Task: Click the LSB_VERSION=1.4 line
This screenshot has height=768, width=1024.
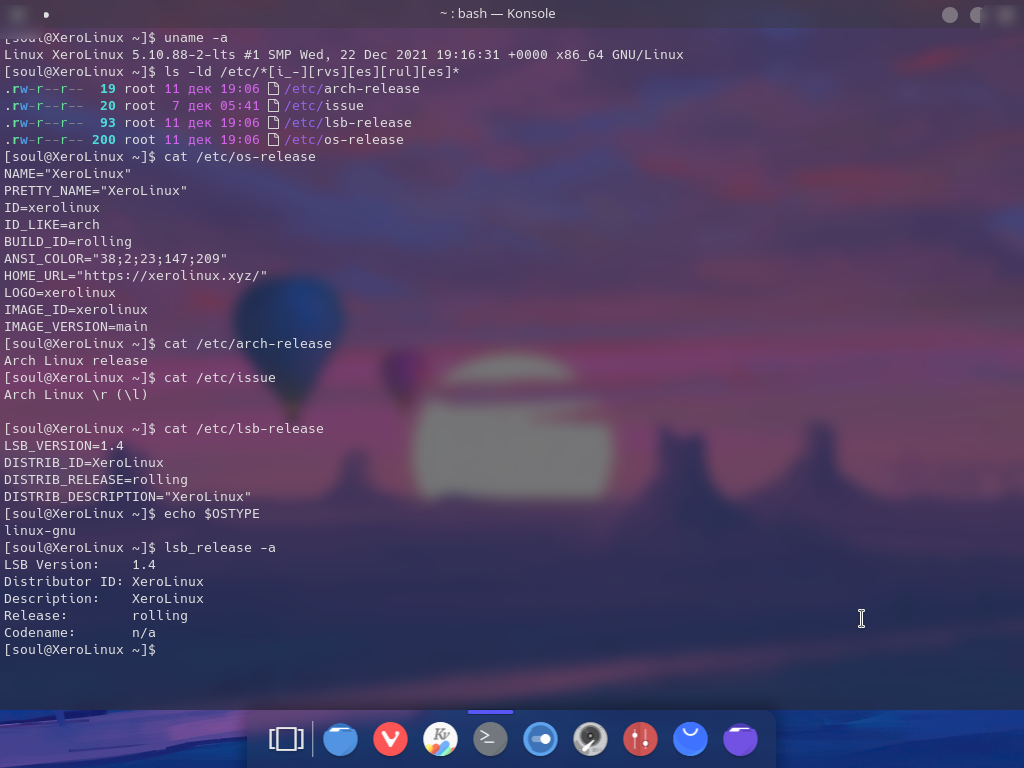Action: tap(64, 445)
